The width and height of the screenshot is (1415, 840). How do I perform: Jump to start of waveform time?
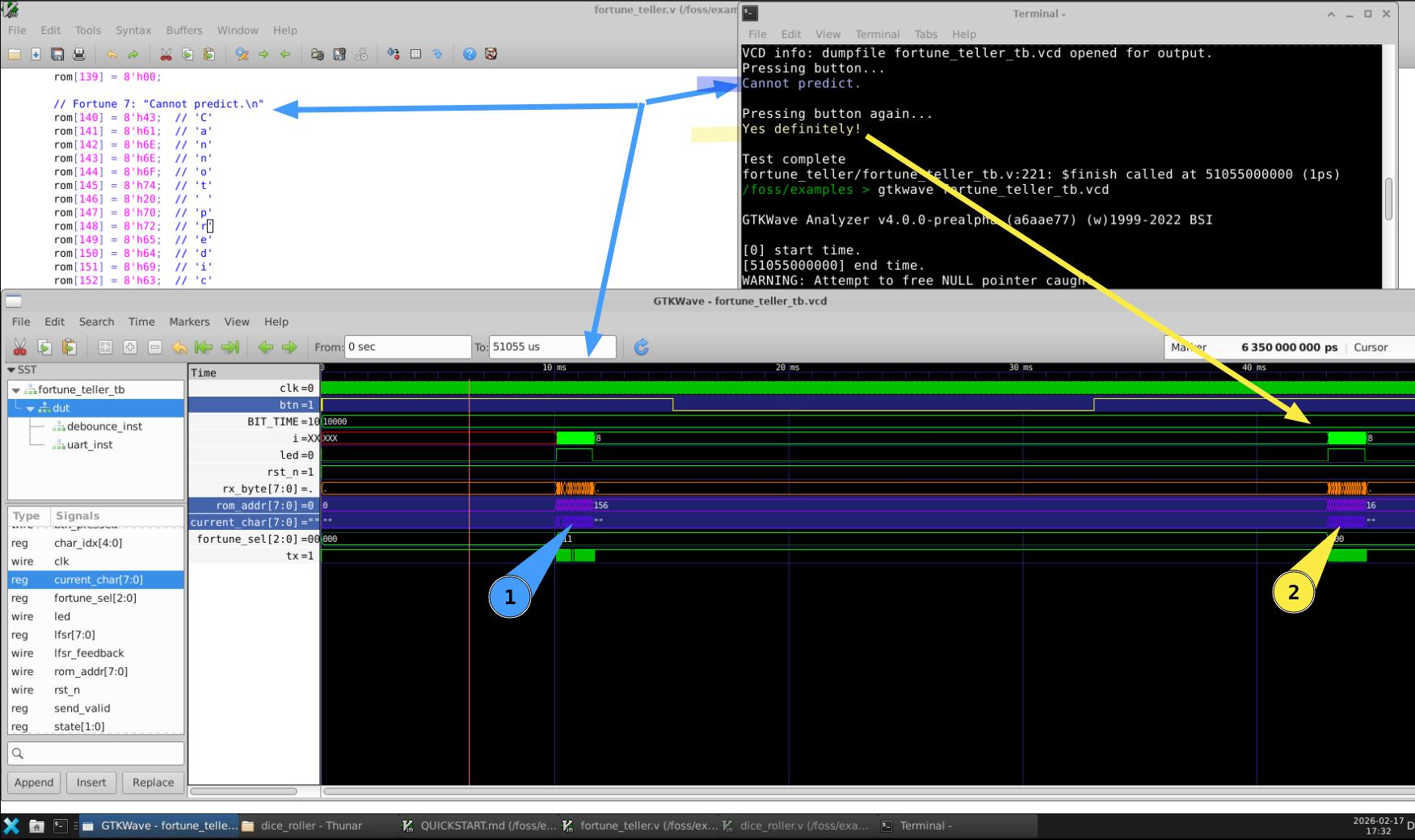tap(204, 347)
